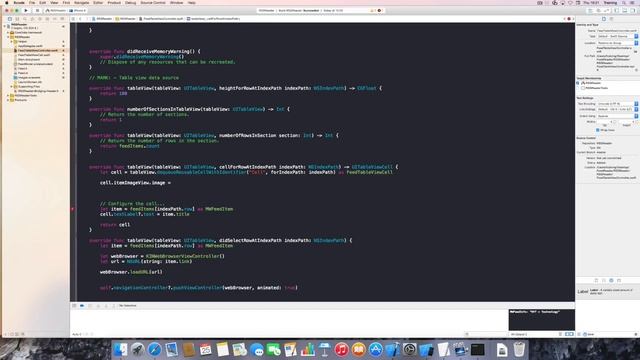Show only the variables view pane
This screenshot has width=640, height=360.
point(567,334)
